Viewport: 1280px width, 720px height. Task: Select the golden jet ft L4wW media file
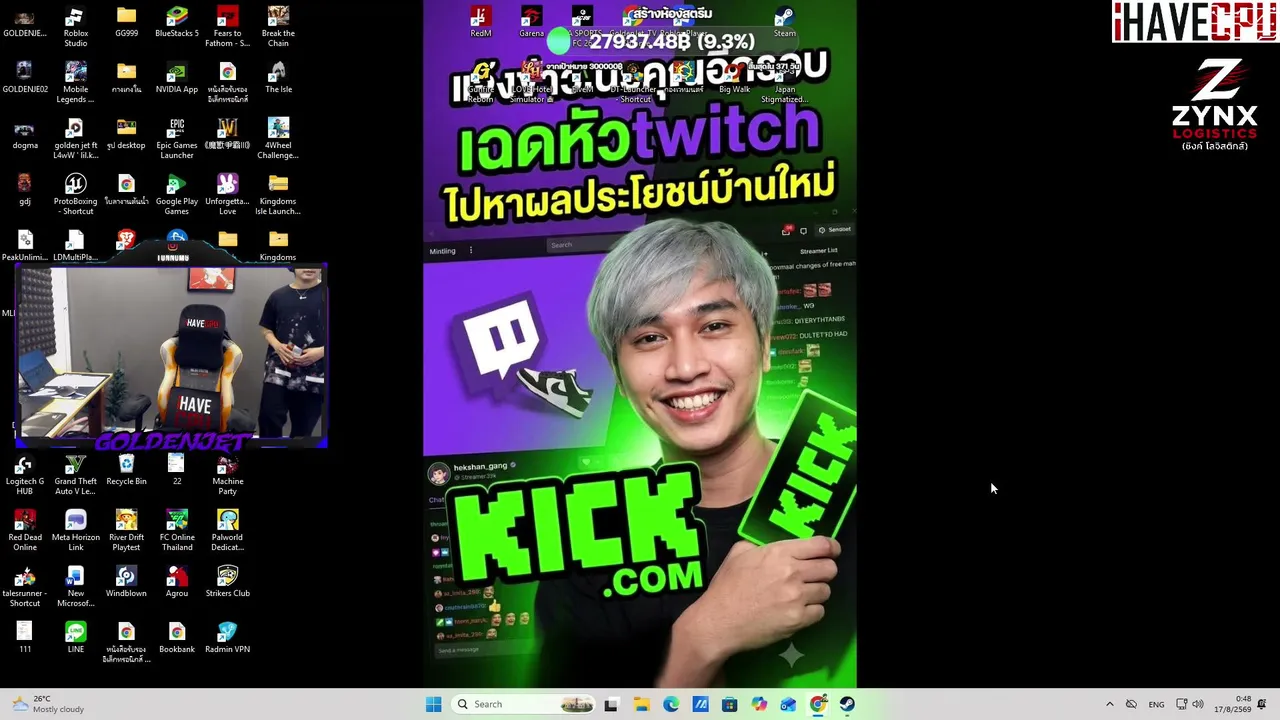(x=75, y=139)
